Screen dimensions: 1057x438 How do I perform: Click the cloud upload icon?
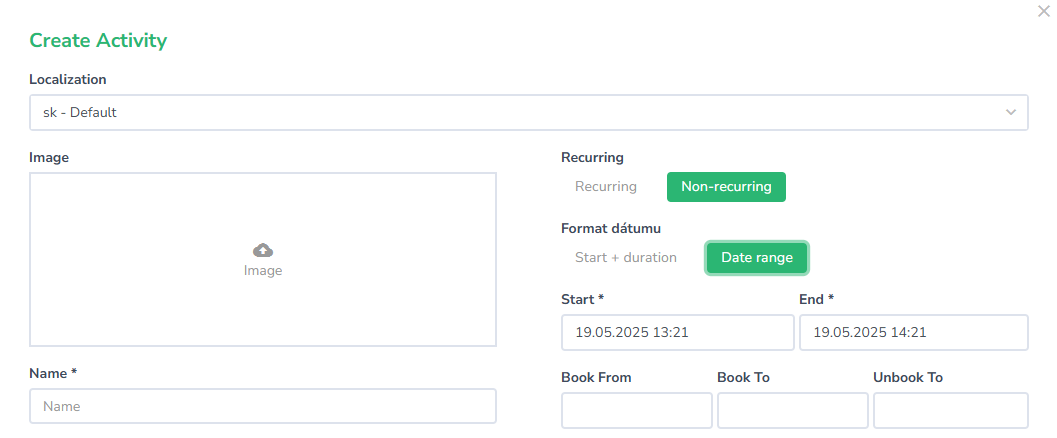[x=263, y=250]
